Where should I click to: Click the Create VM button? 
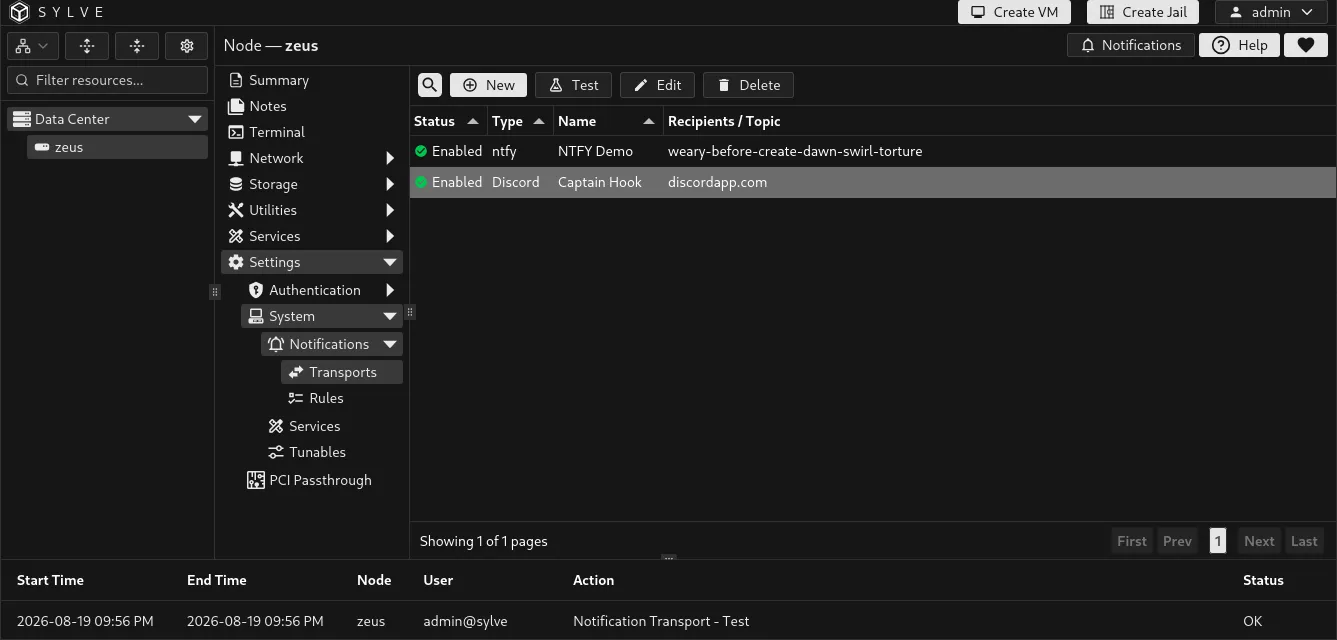pos(1014,12)
